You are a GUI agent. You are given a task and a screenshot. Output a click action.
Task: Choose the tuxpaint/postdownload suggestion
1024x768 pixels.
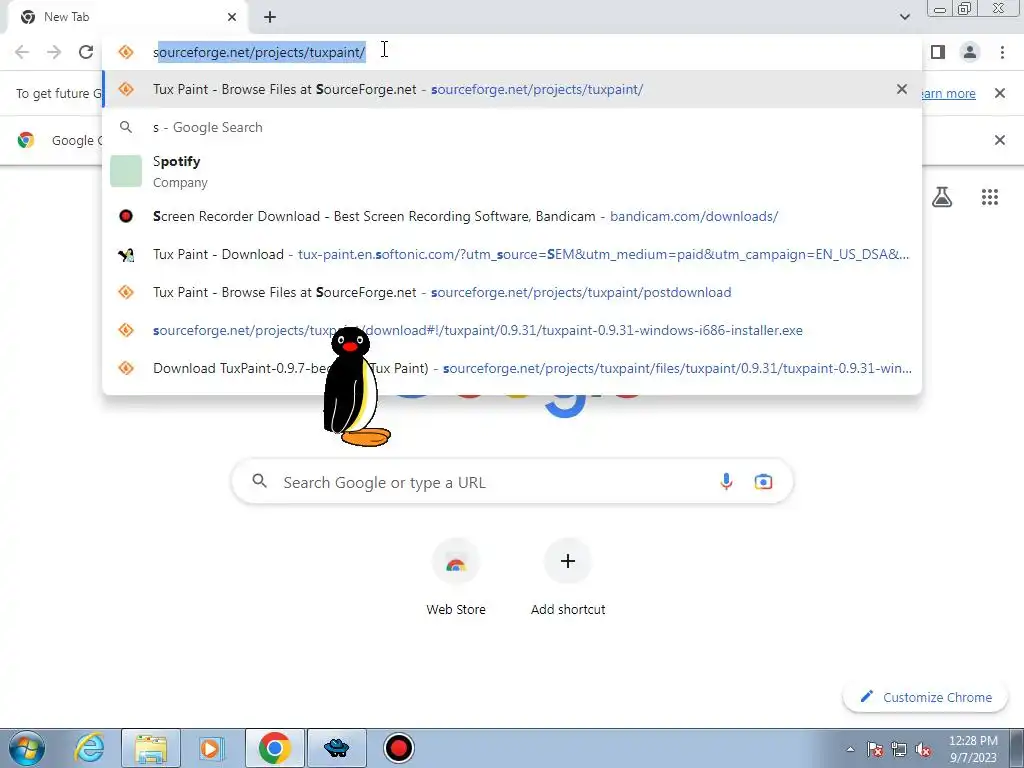(x=512, y=292)
